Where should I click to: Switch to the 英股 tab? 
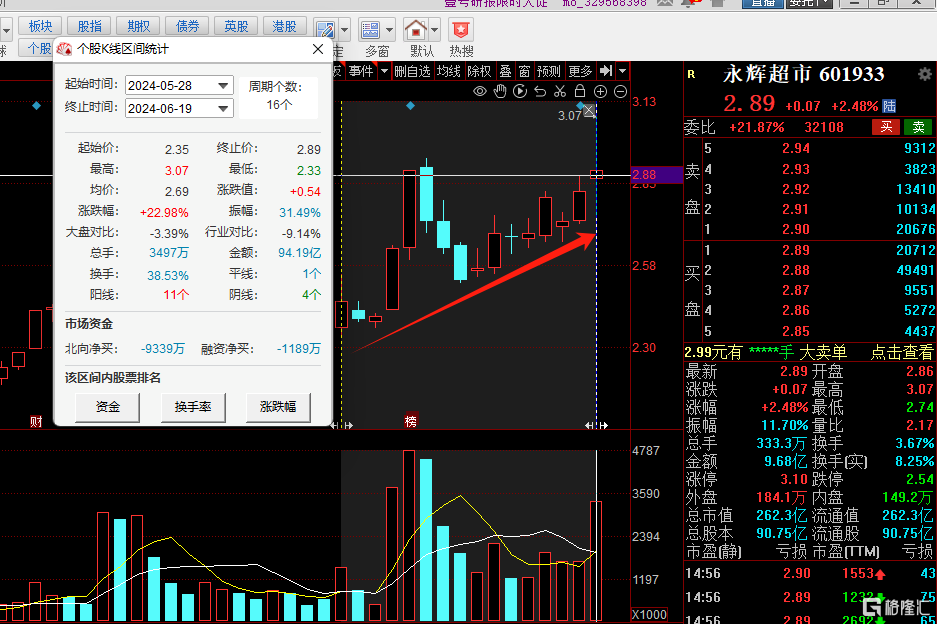point(237,26)
